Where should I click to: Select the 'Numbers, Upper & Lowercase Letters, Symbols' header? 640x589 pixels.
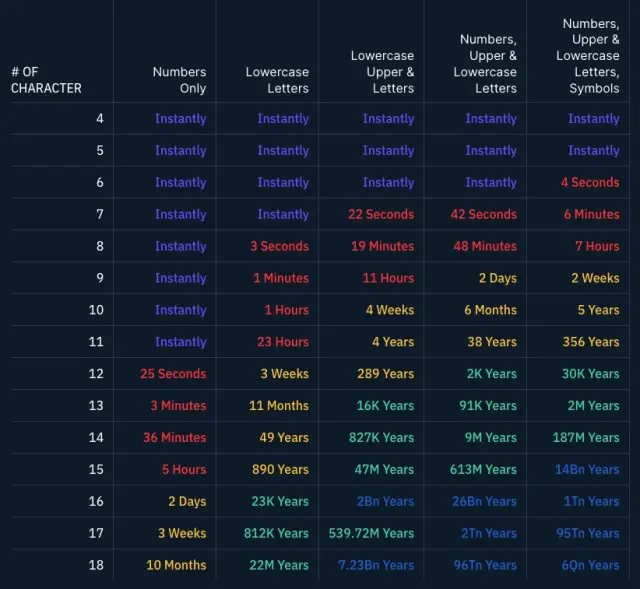coord(588,56)
